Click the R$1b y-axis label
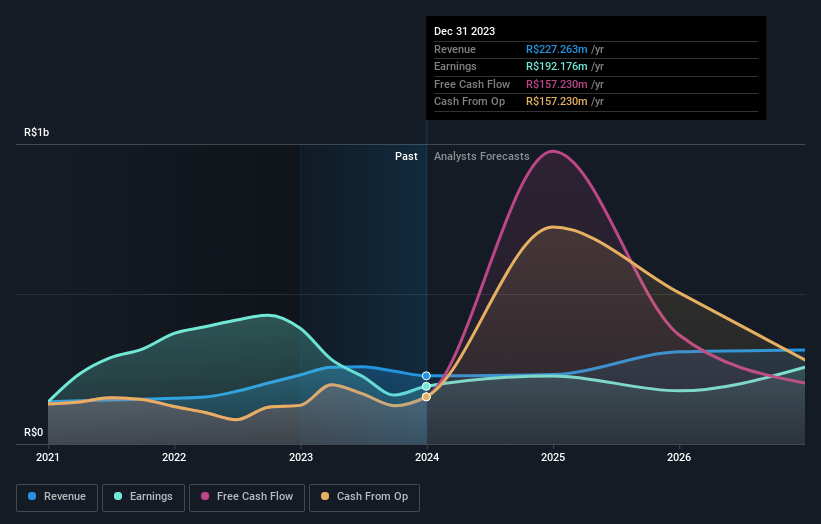 [x=37, y=132]
